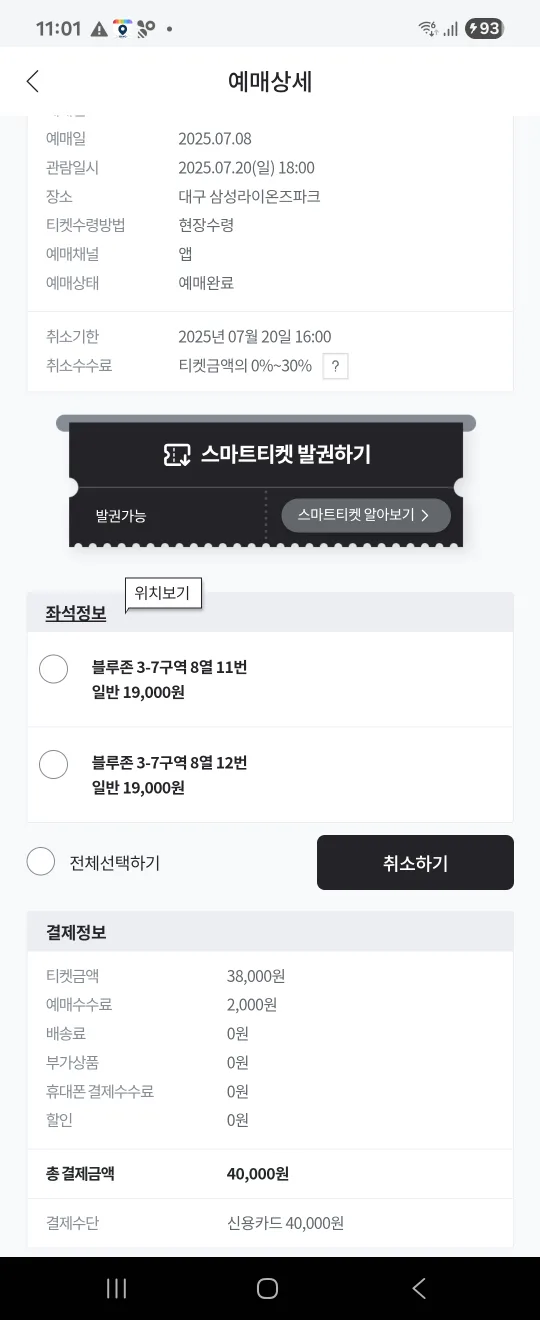The width and height of the screenshot is (540, 1320).
Task: Tap the 좌석정보 underlined heading
Action: (76, 613)
